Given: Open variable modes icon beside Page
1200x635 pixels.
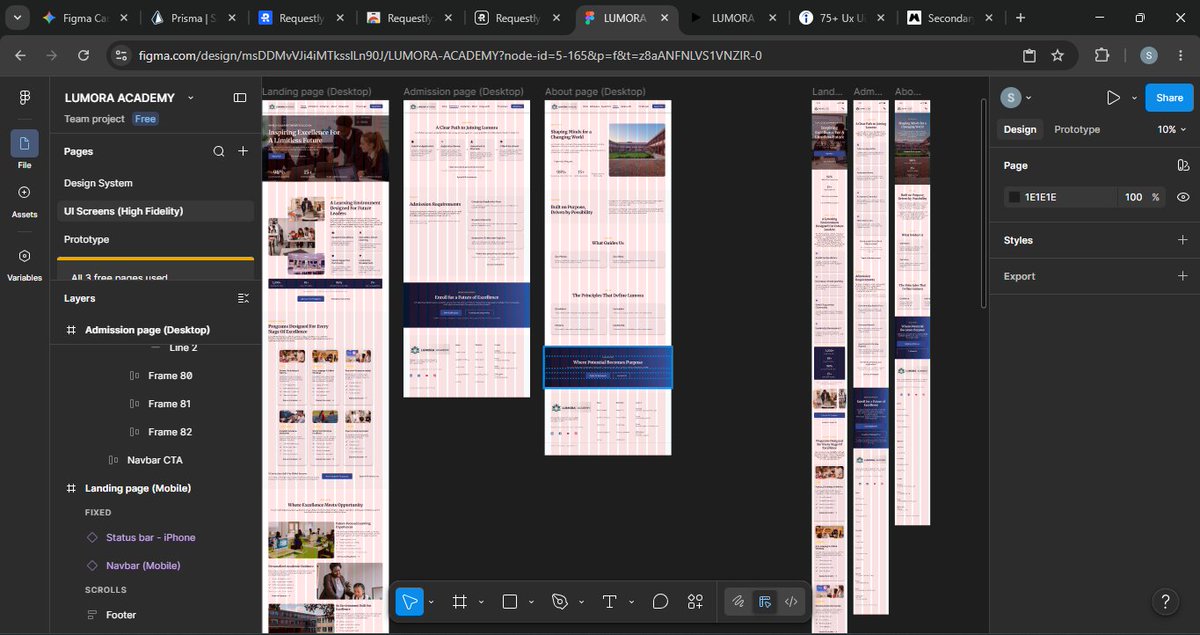Looking at the screenshot, I should click(1183, 165).
